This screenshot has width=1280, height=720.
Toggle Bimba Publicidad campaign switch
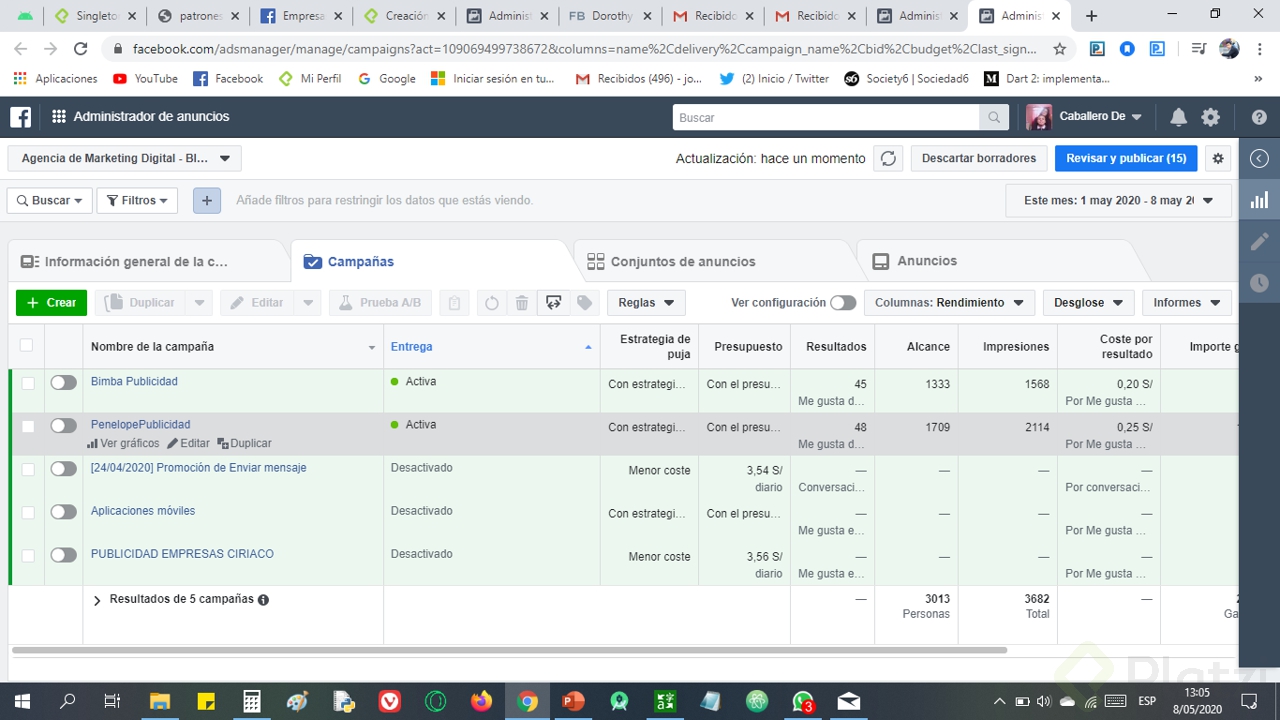point(63,382)
